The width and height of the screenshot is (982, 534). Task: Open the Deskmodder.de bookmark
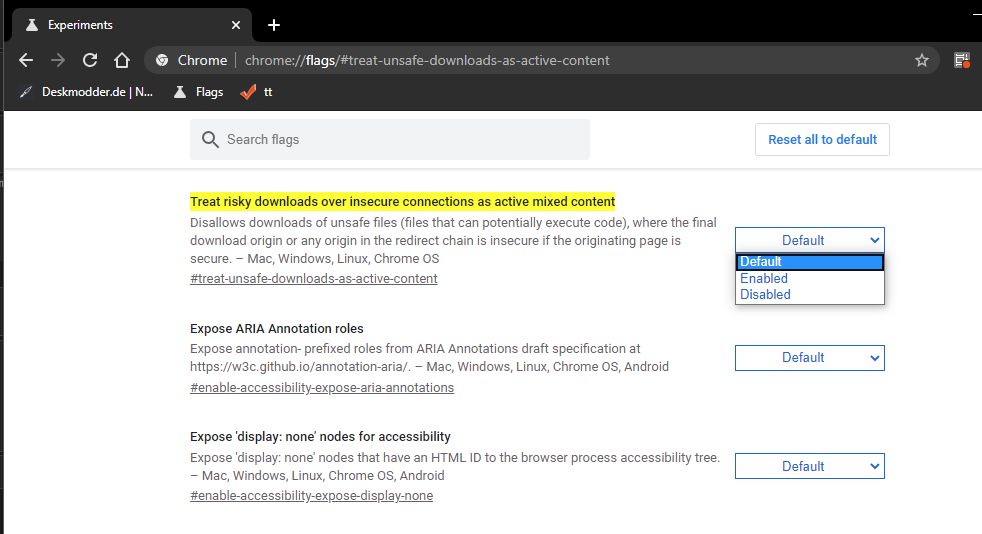(x=86, y=92)
